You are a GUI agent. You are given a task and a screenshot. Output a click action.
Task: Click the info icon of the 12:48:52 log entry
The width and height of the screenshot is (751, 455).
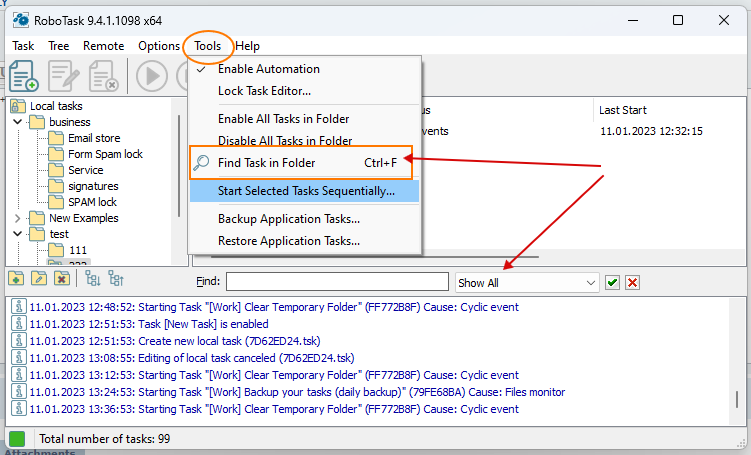(19, 307)
